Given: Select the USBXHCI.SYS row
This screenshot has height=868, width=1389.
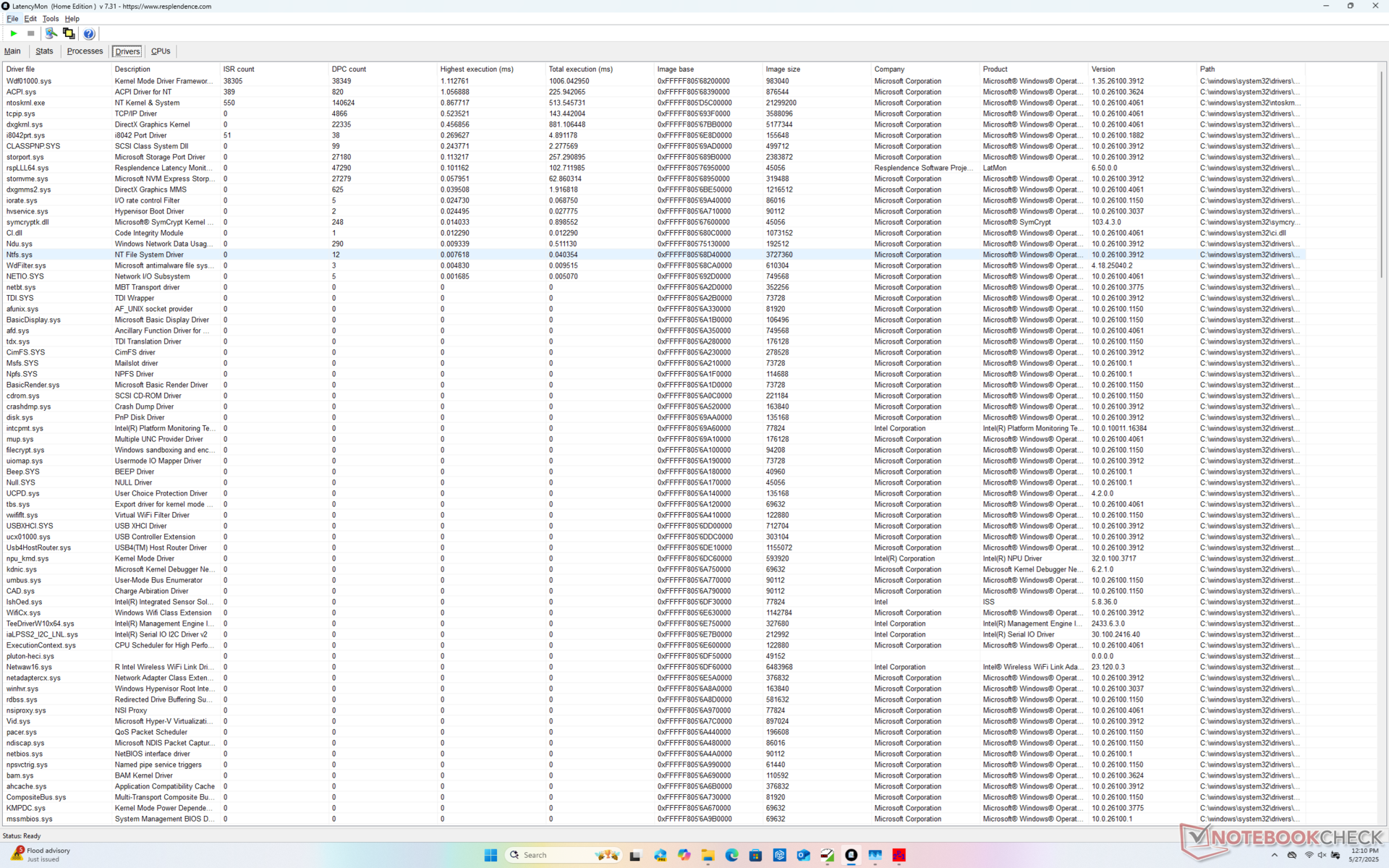Looking at the screenshot, I should [654, 526].
